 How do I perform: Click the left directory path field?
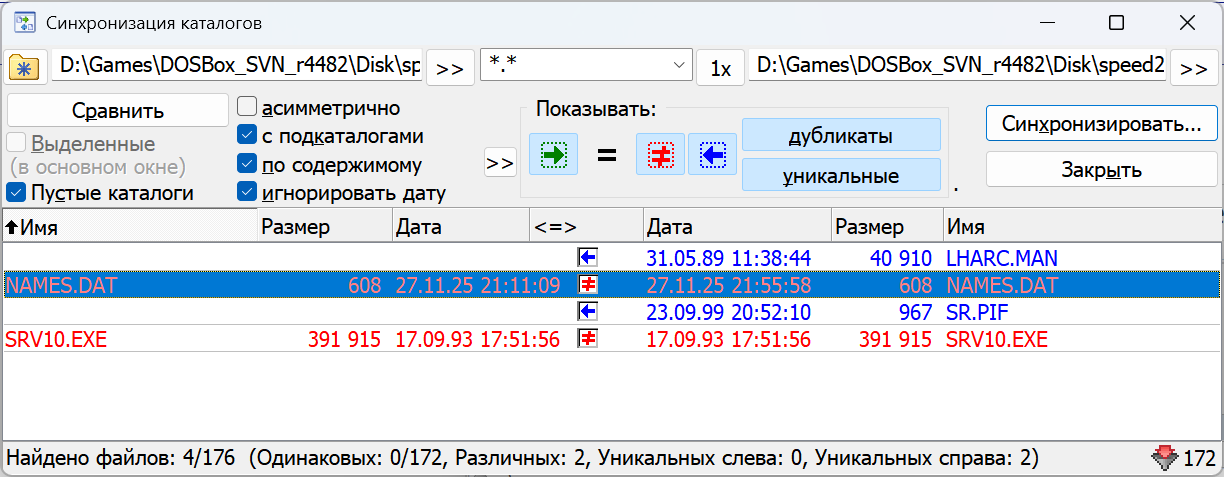pyautogui.click(x=237, y=66)
